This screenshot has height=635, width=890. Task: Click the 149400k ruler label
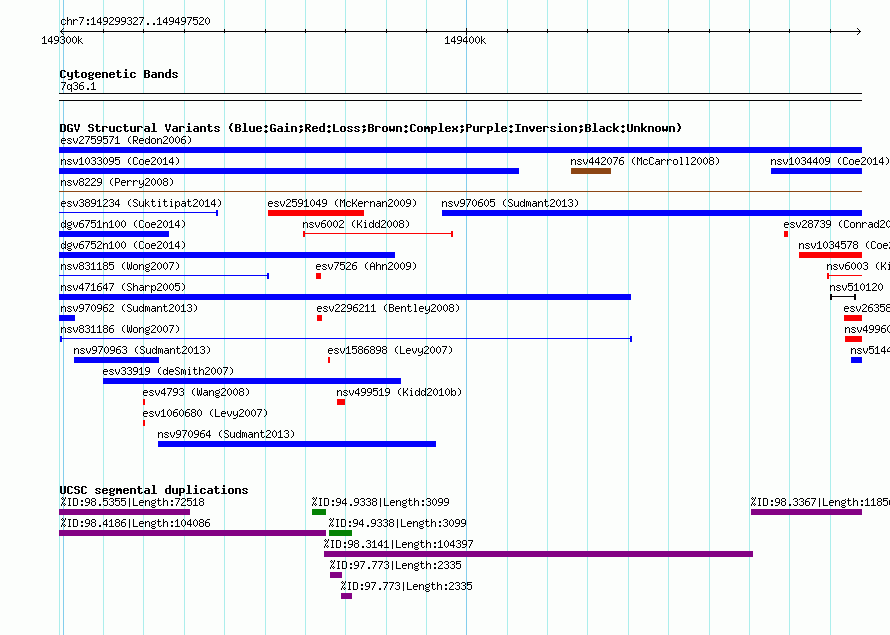tap(465, 40)
